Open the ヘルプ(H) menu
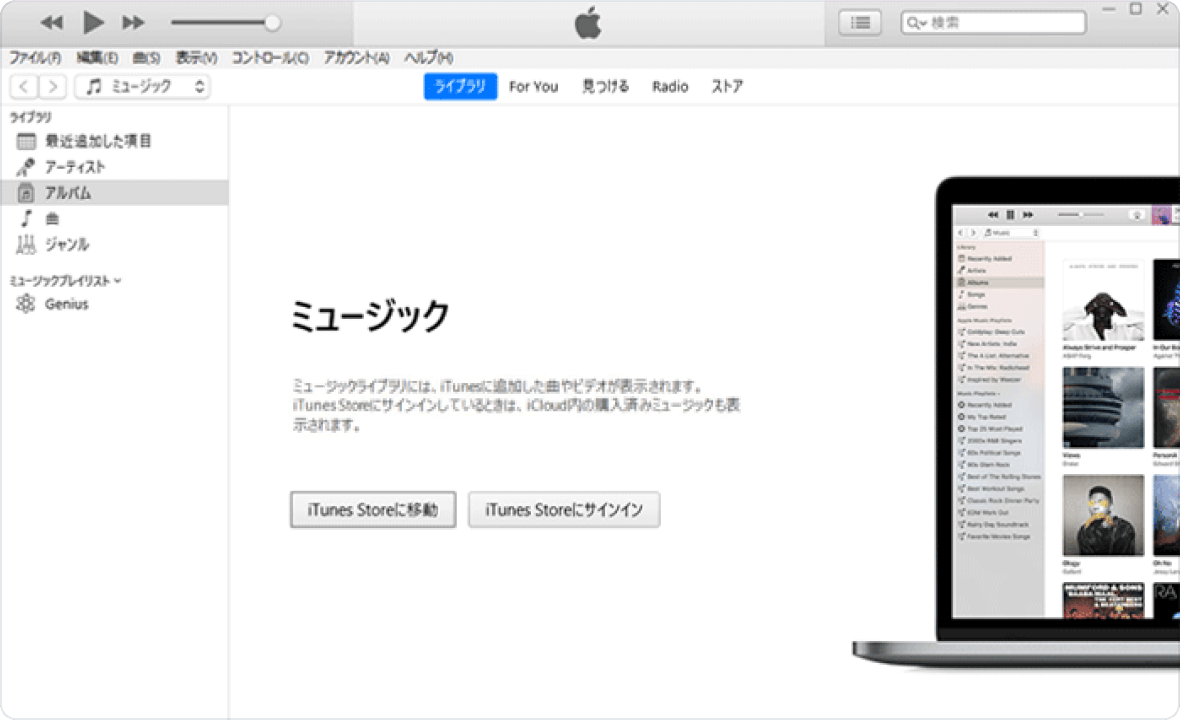This screenshot has height=720, width=1180. pyautogui.click(x=428, y=57)
